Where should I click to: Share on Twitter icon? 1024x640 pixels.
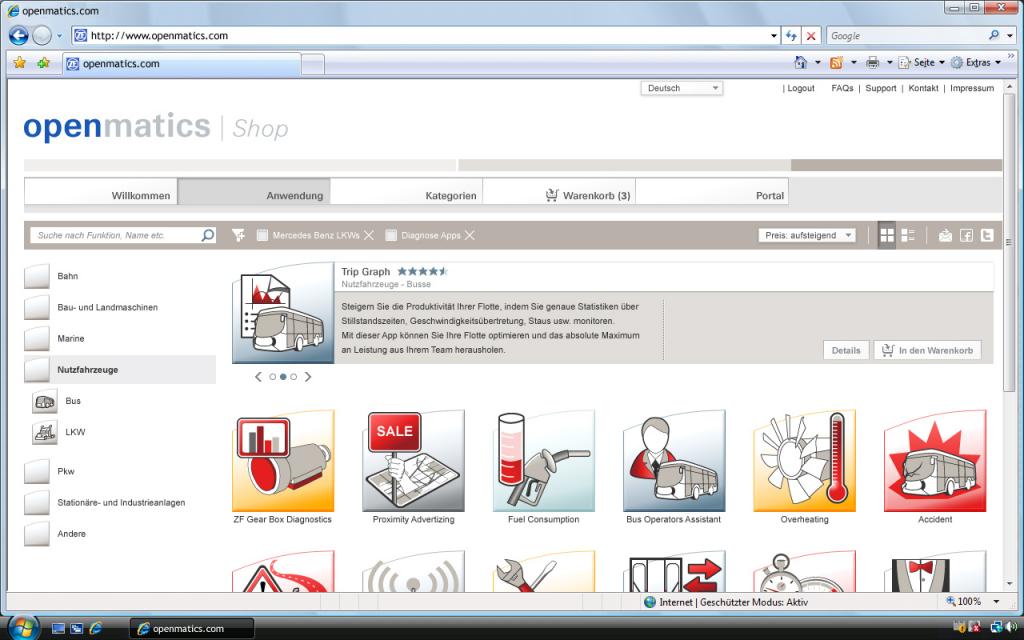pos(987,236)
